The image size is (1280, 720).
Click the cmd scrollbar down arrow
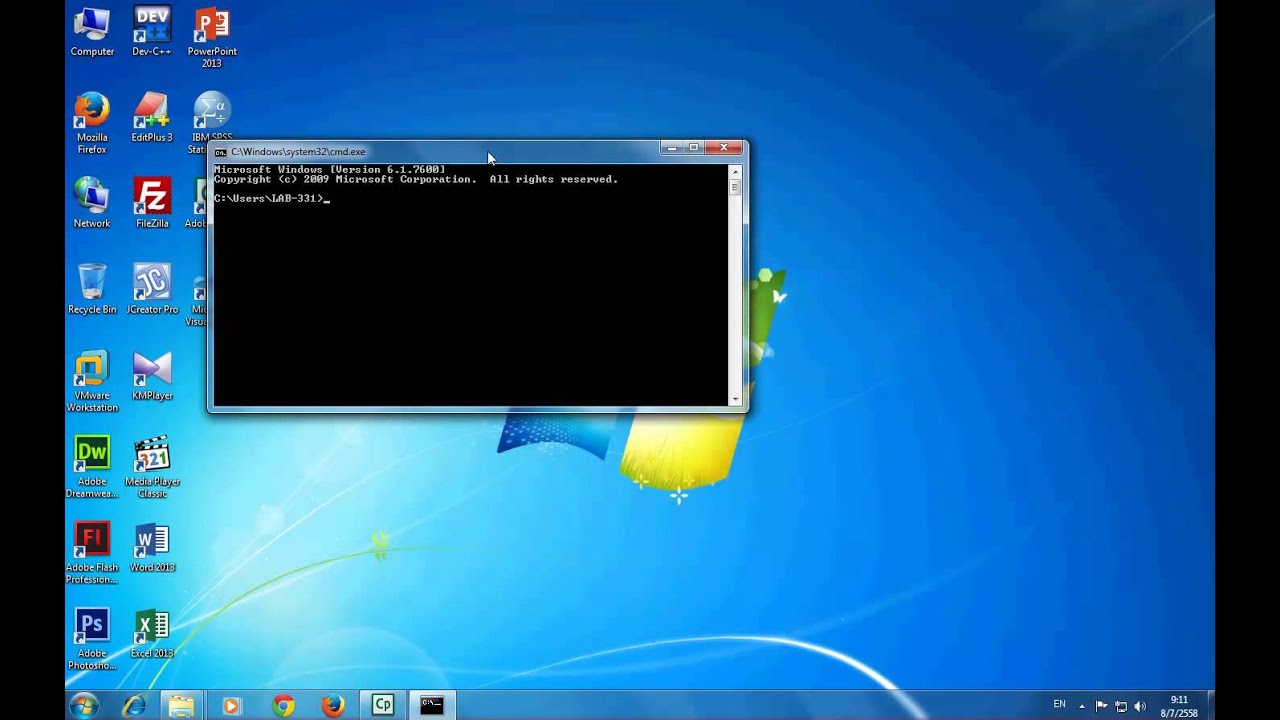(735, 399)
